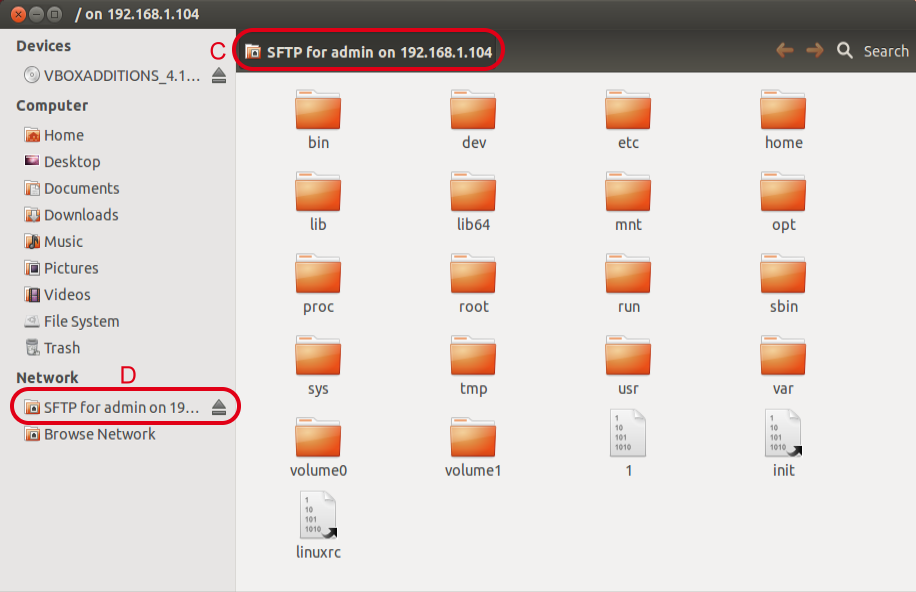The width and height of the screenshot is (916, 592).
Task: Select File System in the sidebar
Action: pos(81,321)
